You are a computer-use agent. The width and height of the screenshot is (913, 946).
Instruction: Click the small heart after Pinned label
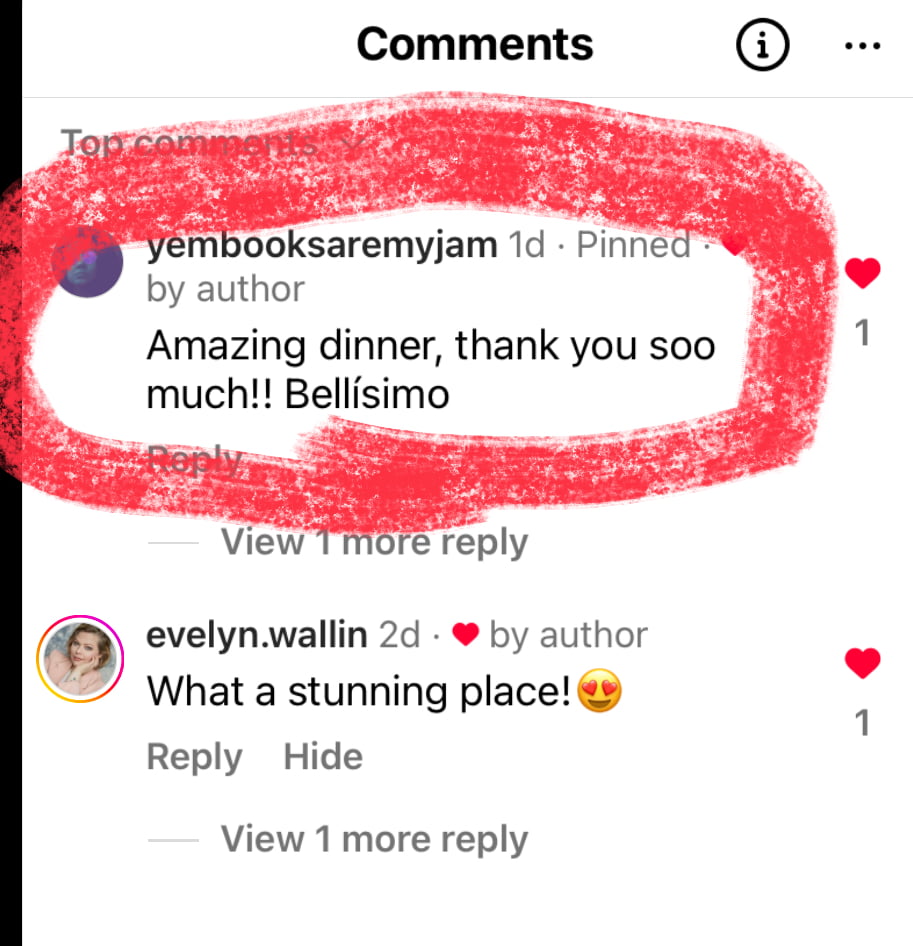coord(733,244)
